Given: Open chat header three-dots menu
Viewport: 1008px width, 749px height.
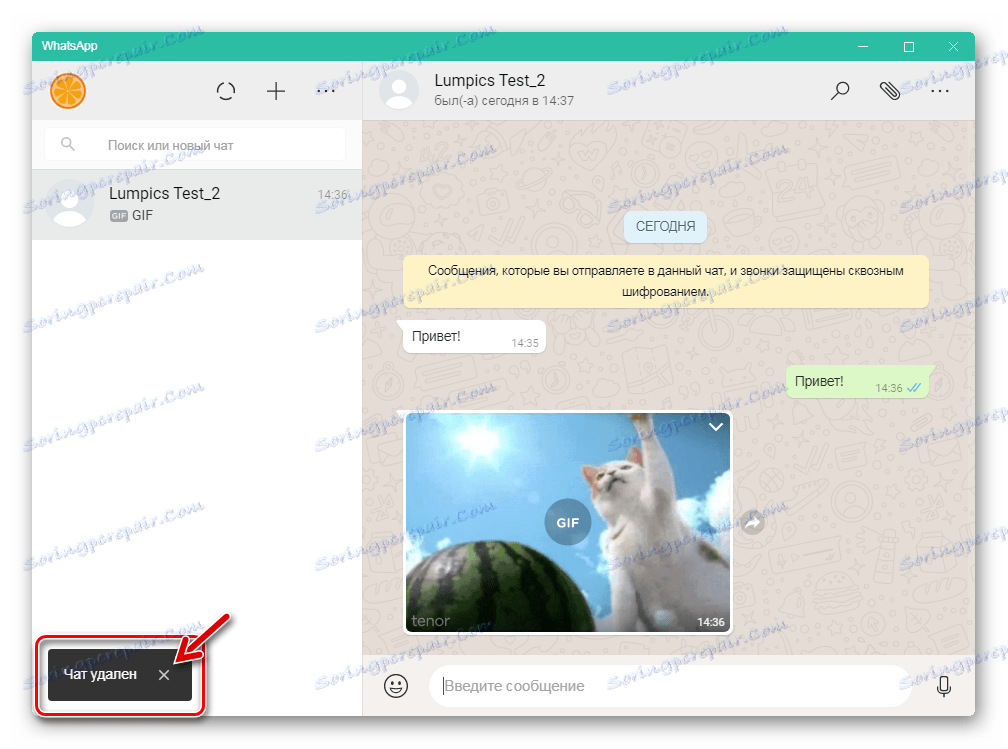Looking at the screenshot, I should coord(940,91).
